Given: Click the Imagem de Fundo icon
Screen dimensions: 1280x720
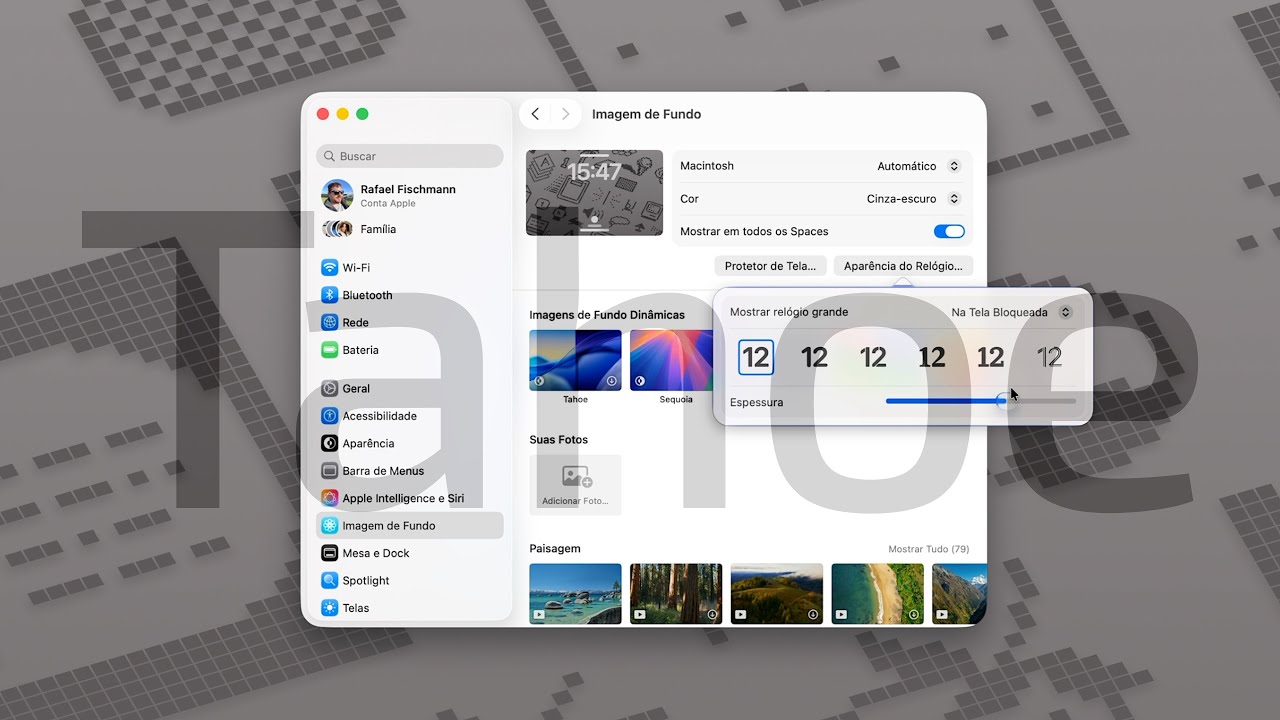Looking at the screenshot, I should click(329, 525).
